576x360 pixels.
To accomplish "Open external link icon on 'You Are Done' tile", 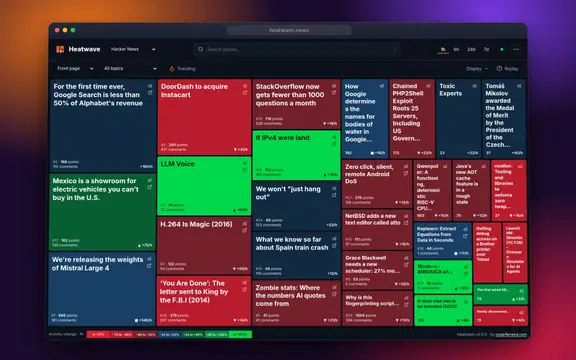I will click(x=244, y=289).
